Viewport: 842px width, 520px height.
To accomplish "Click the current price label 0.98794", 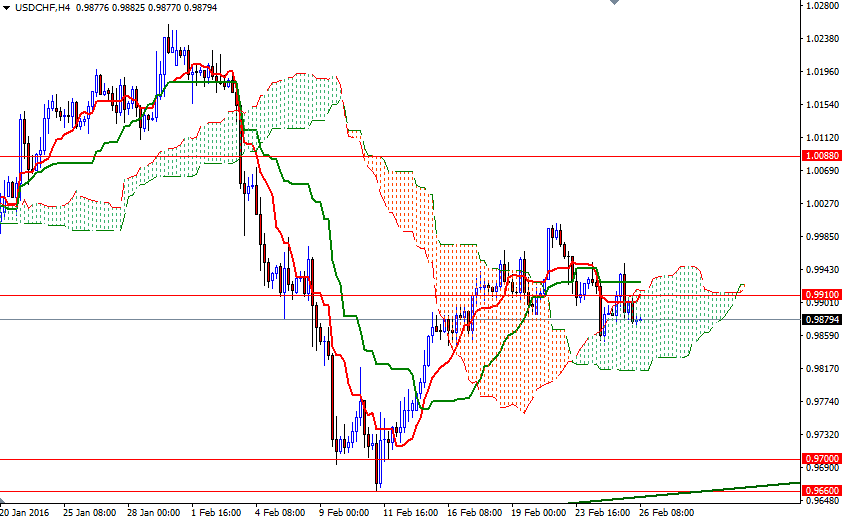I will click(821, 320).
